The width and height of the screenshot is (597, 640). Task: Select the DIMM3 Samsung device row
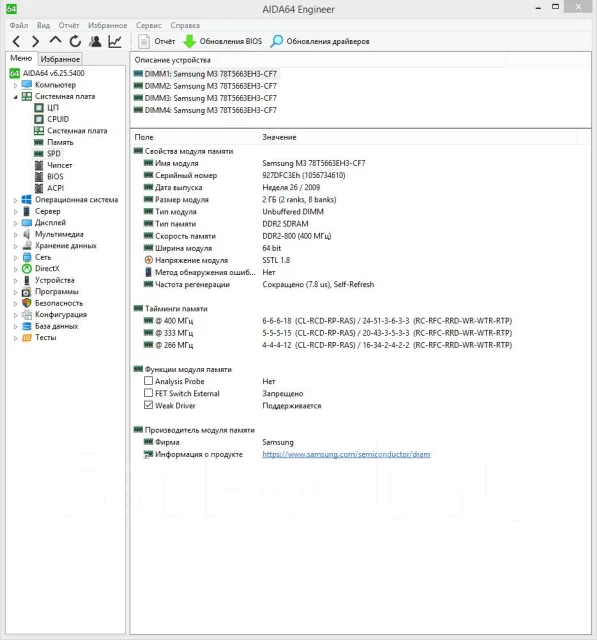(205, 98)
